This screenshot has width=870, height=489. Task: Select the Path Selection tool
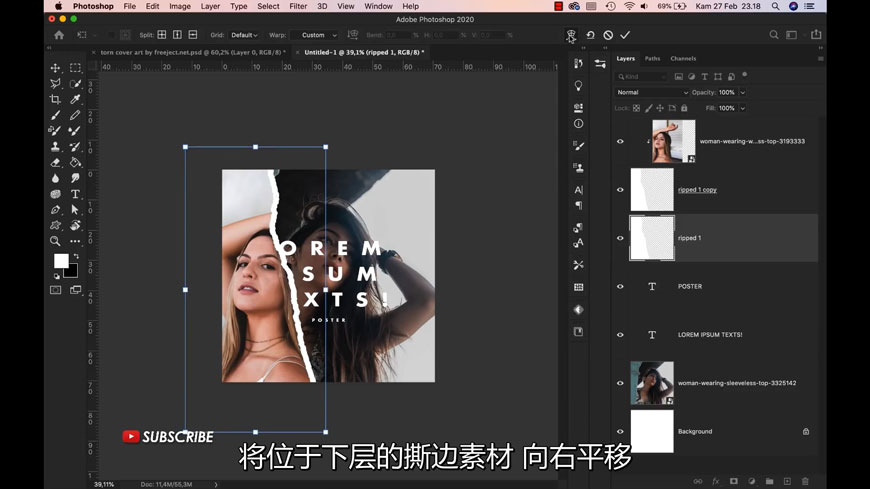click(75, 210)
